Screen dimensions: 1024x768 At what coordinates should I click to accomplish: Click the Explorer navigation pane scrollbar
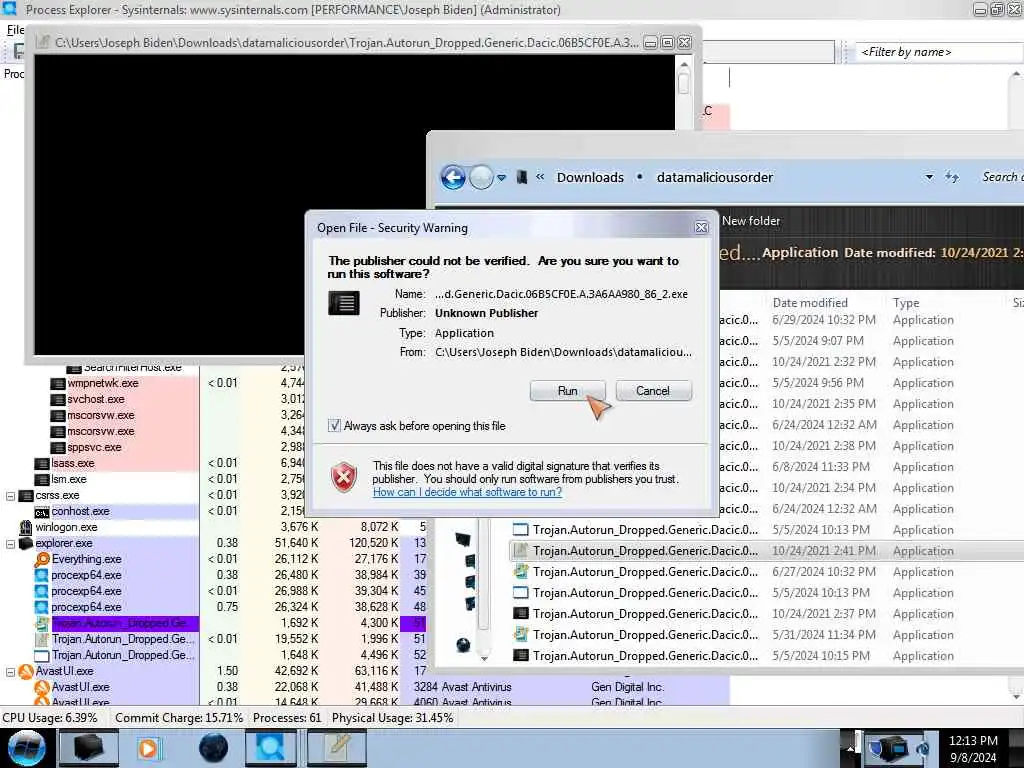tap(484, 575)
